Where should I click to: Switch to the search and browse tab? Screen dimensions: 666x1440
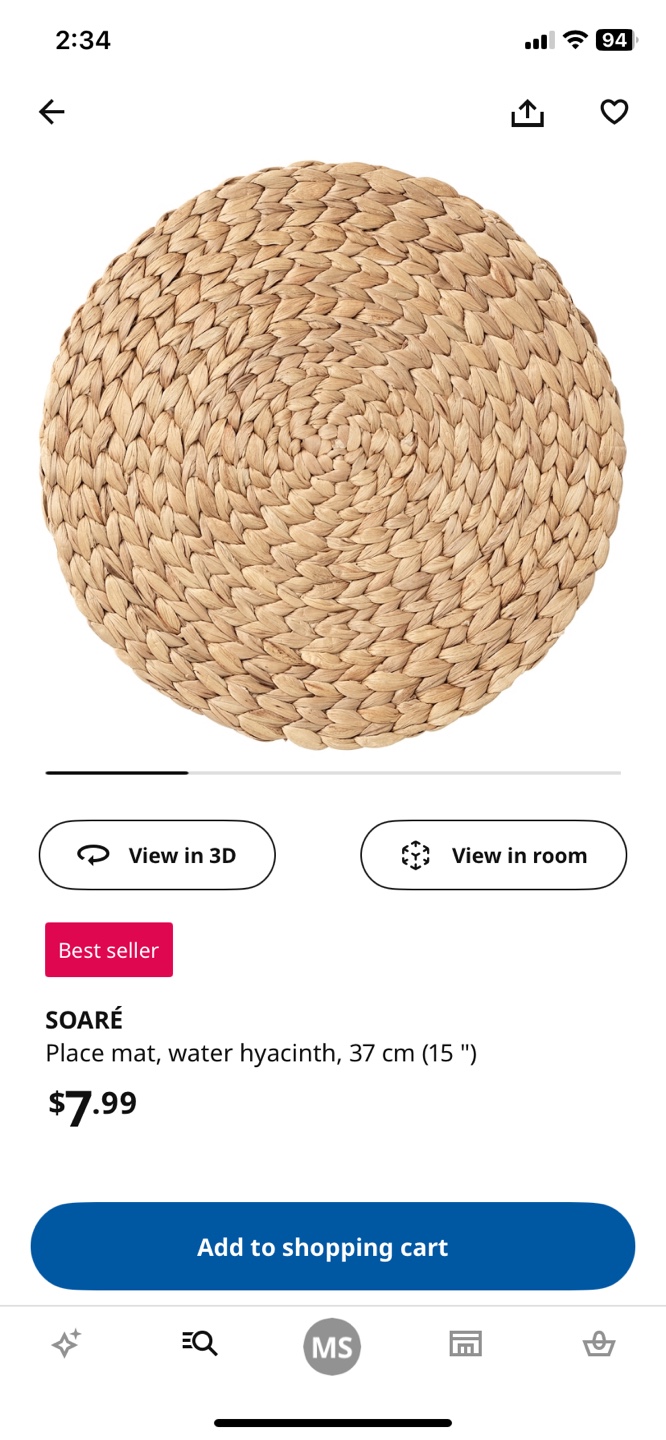pos(199,1343)
